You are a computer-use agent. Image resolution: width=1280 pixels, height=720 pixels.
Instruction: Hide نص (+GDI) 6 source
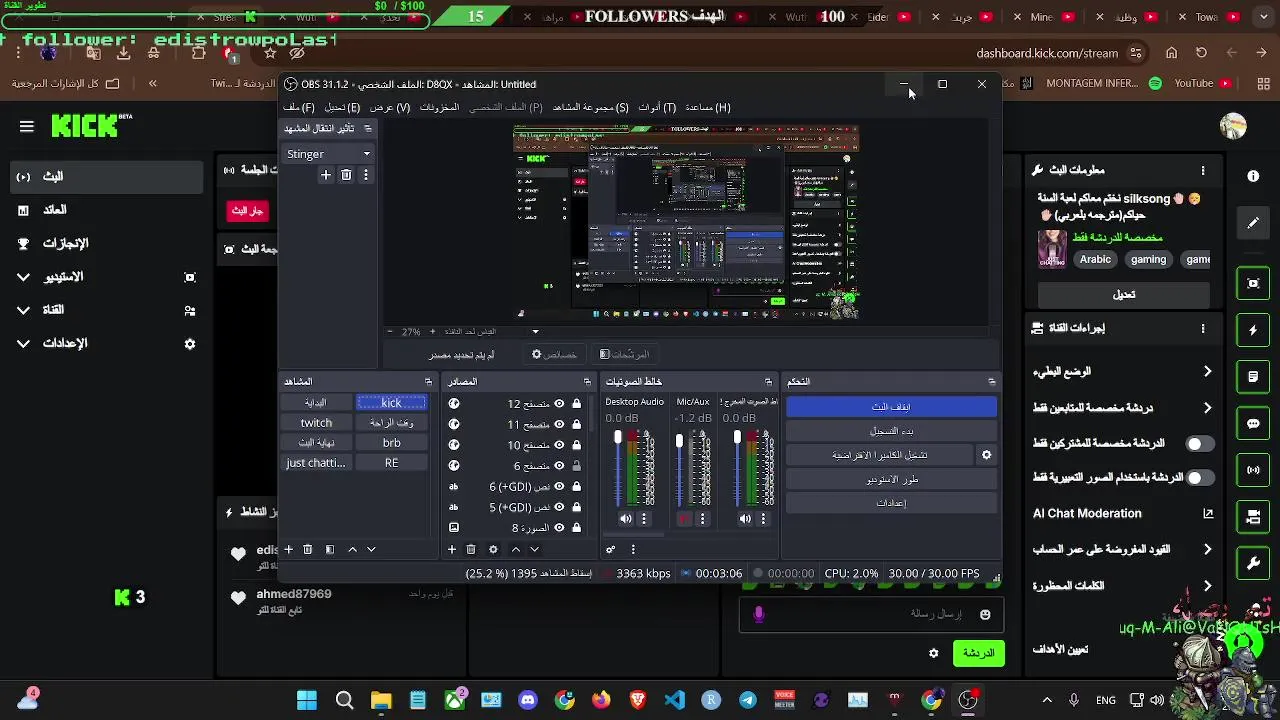click(560, 486)
